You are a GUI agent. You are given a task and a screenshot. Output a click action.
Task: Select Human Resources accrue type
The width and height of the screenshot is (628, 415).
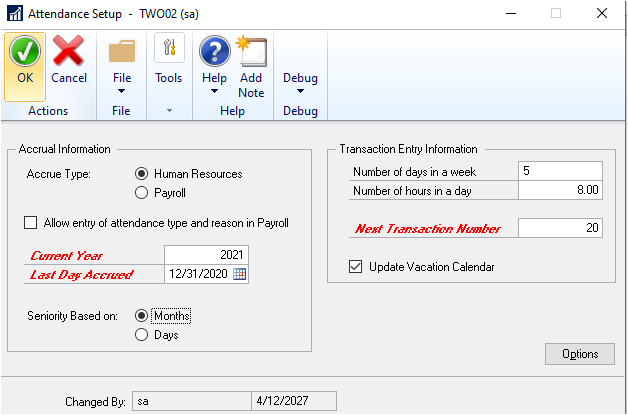tap(141, 174)
